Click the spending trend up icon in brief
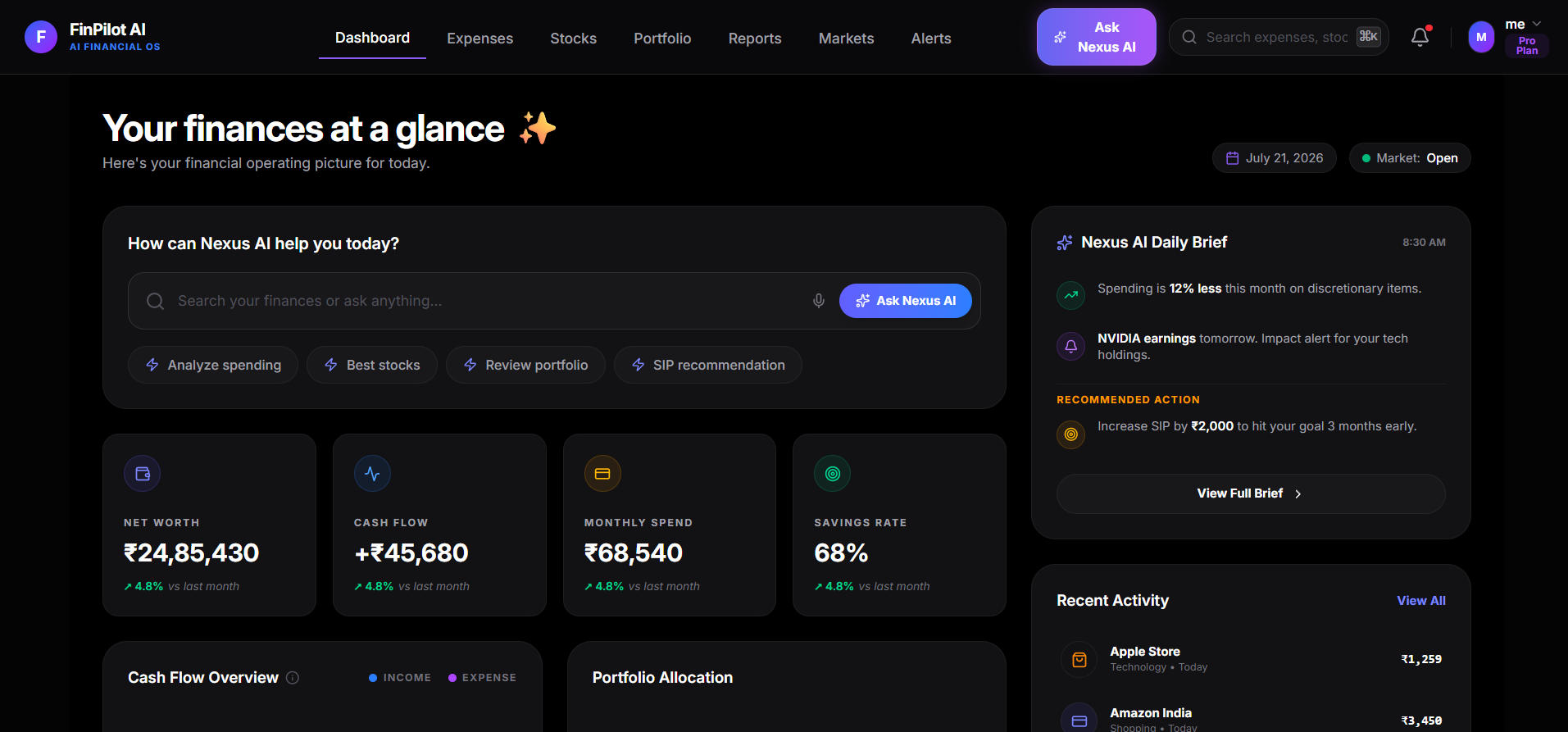This screenshot has height=732, width=1568. [1070, 295]
